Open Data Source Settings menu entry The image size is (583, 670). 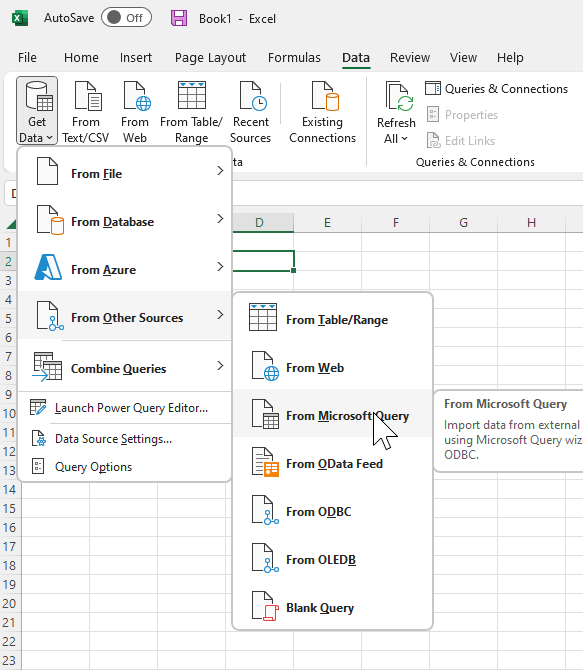coord(125,439)
